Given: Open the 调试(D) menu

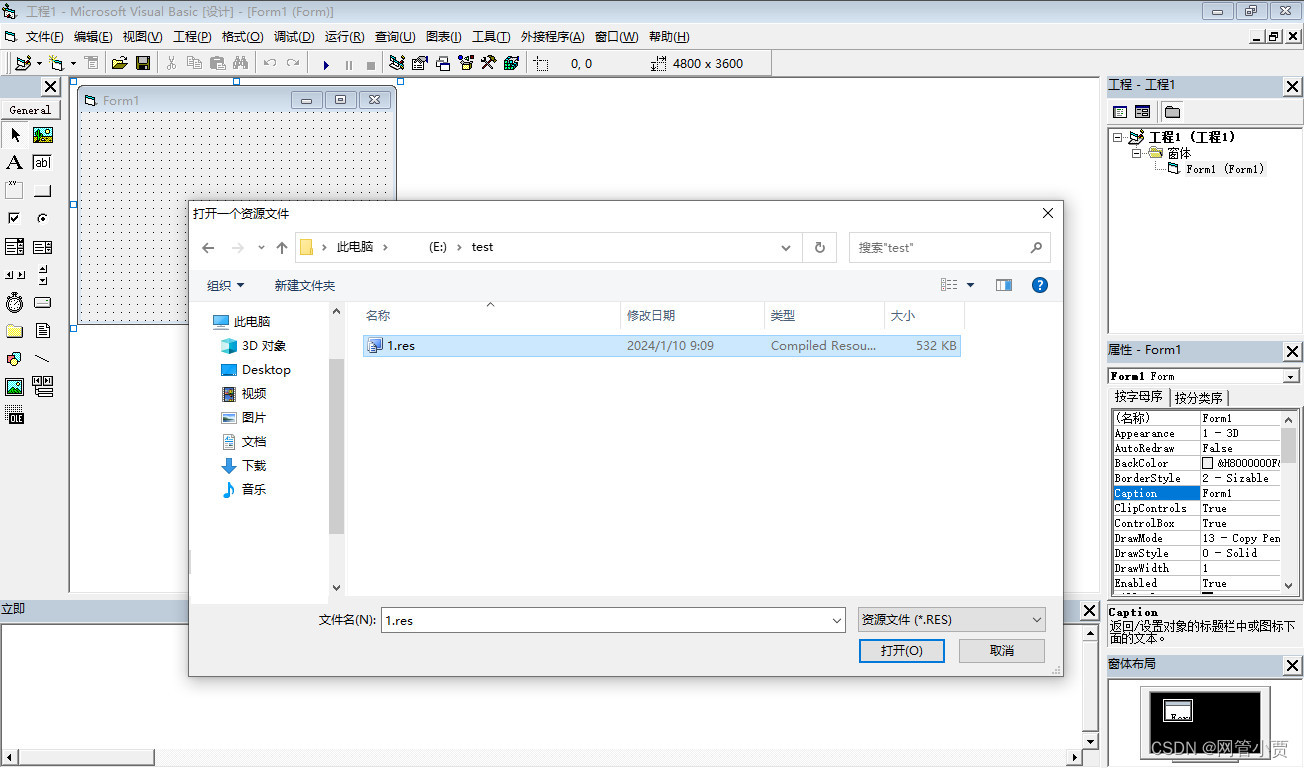Looking at the screenshot, I should pyautogui.click(x=293, y=37).
